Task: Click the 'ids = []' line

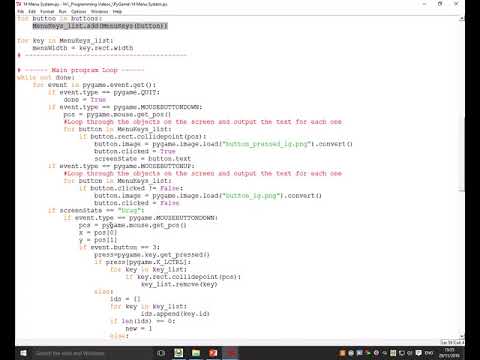Action: (125, 299)
